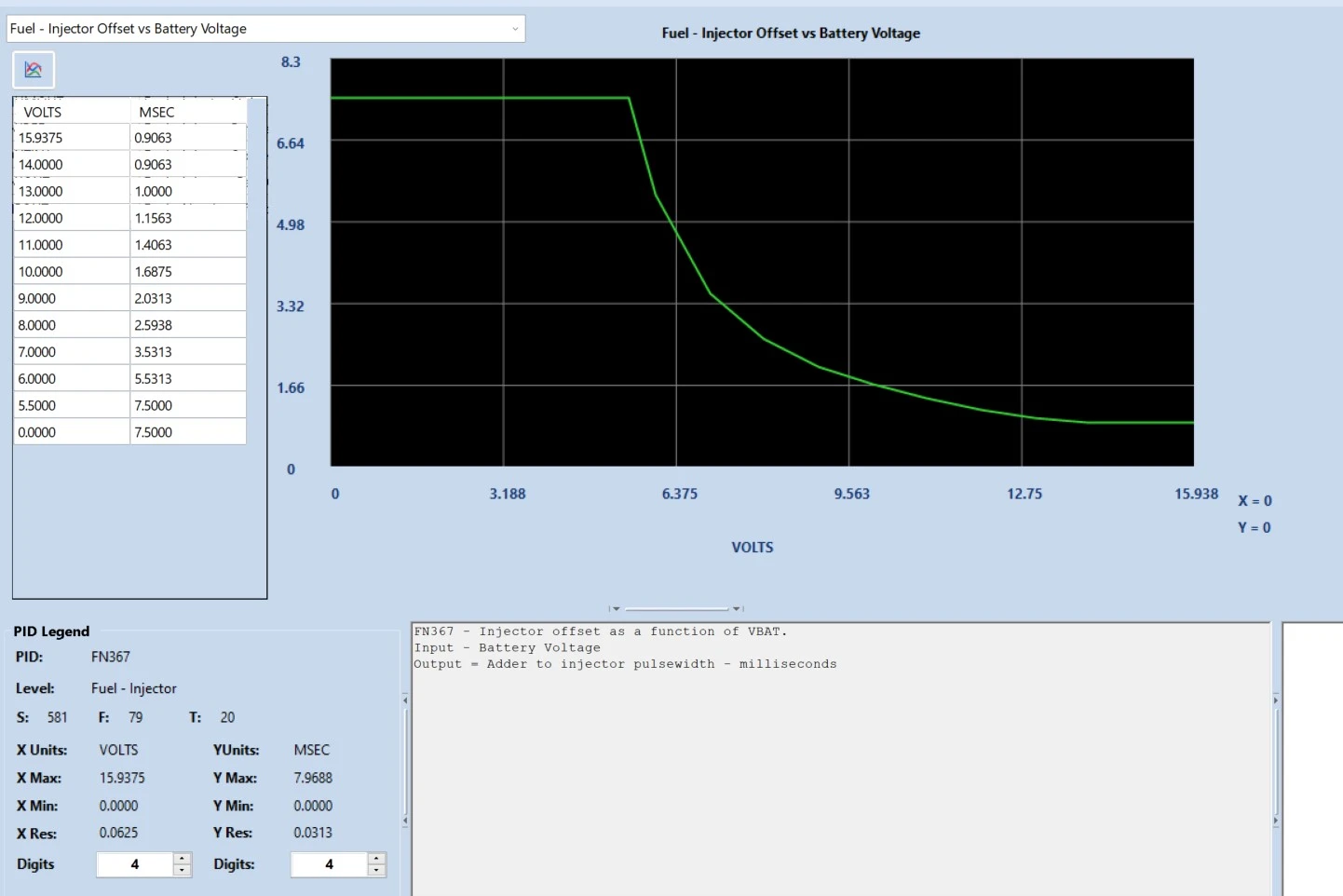
Task: Select the 9.0000 volts cell
Action: 72,299
